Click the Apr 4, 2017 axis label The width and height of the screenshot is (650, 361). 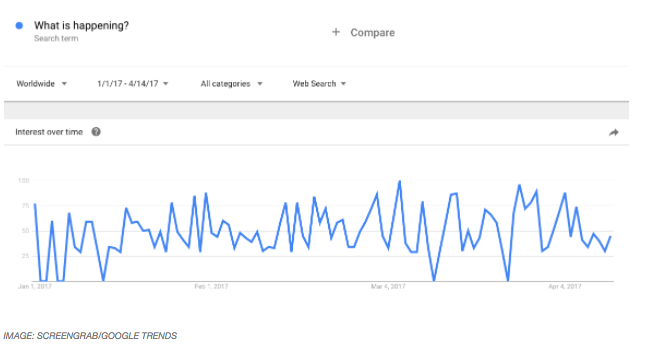[565, 286]
